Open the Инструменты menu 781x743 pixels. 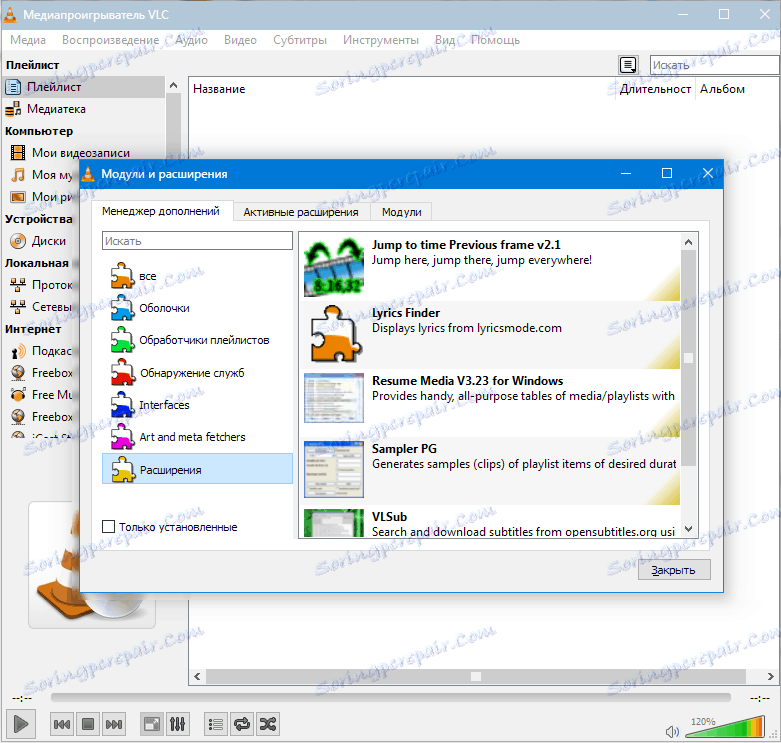click(381, 40)
